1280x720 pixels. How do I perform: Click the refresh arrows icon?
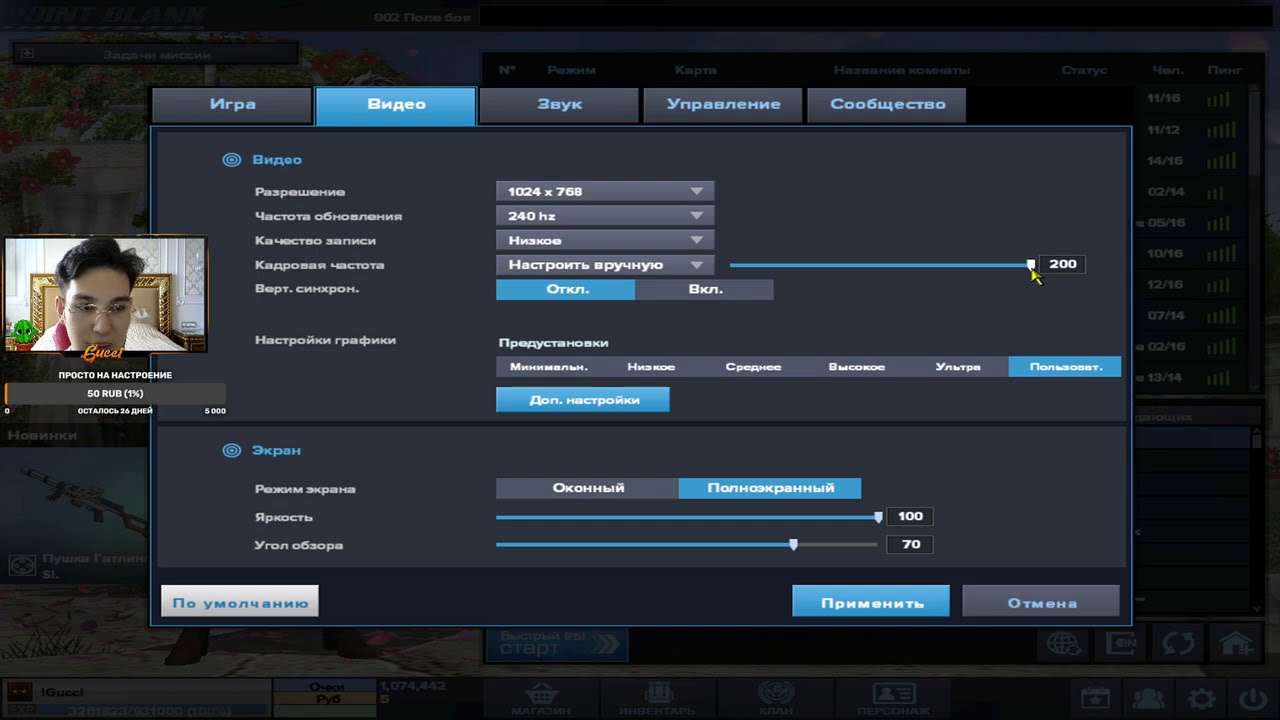[x=1178, y=644]
